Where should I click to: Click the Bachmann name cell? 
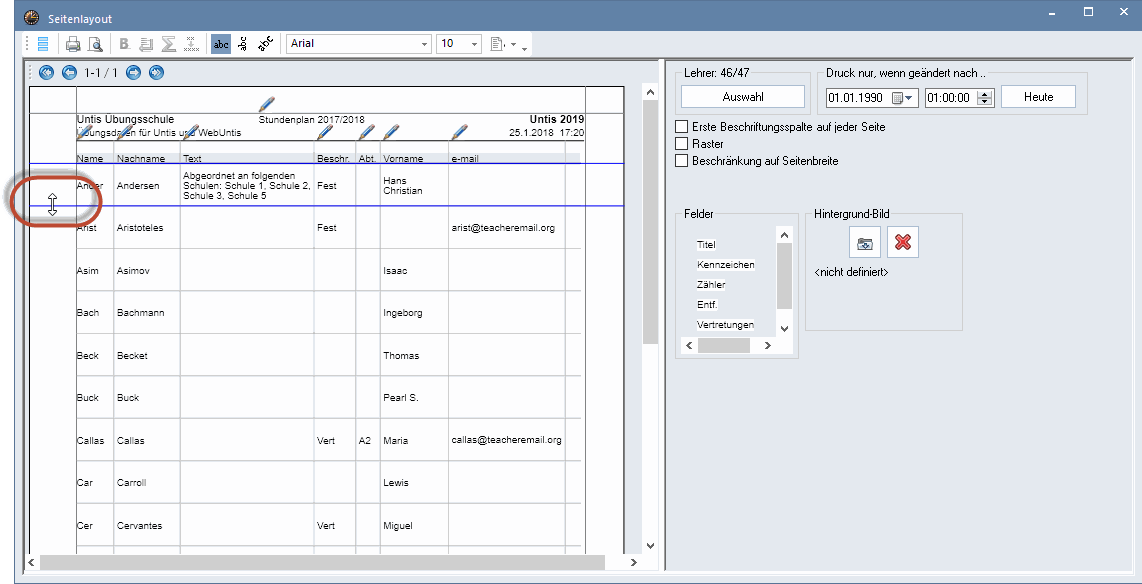click(141, 313)
